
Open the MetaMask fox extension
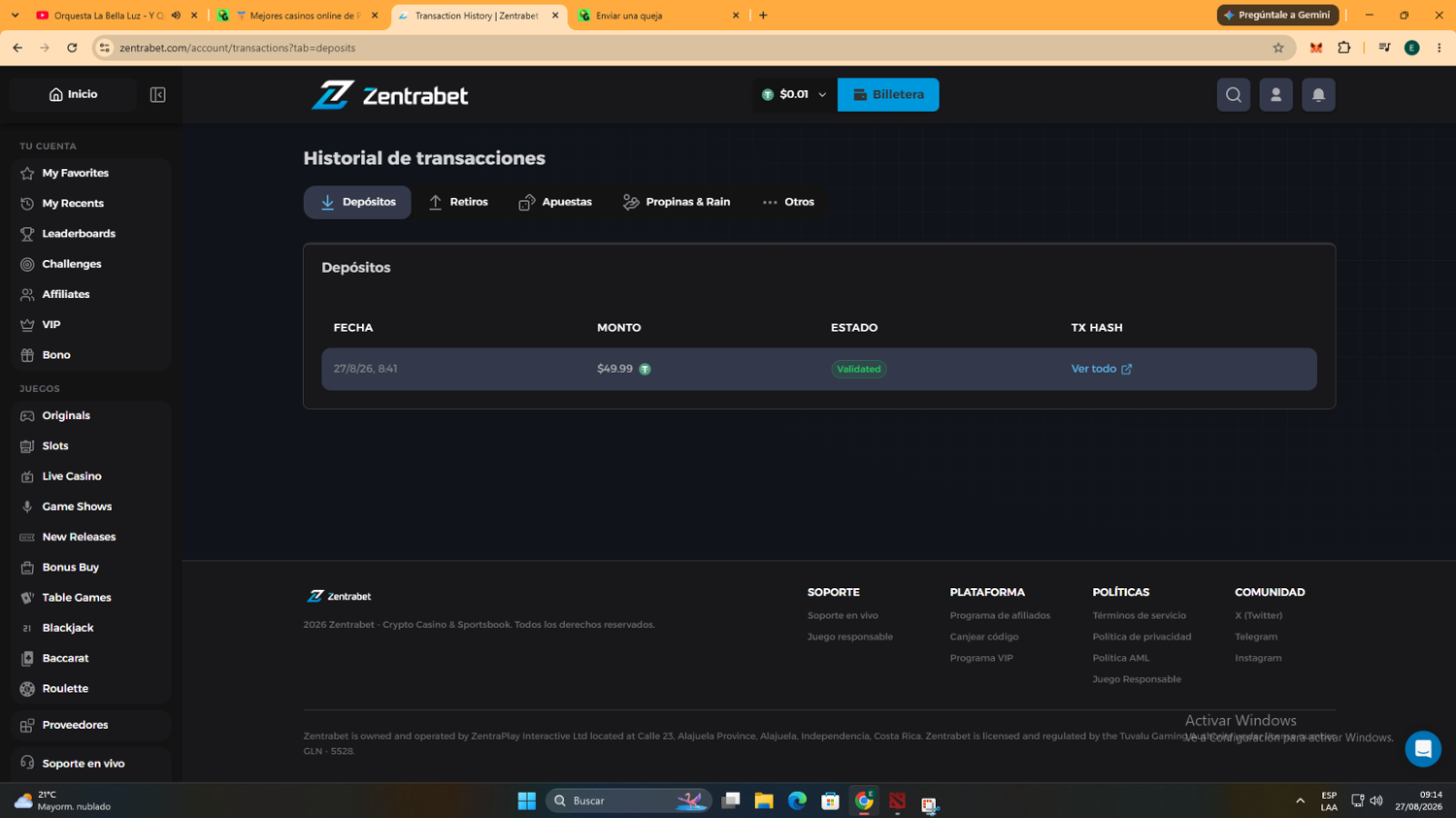tap(1316, 48)
